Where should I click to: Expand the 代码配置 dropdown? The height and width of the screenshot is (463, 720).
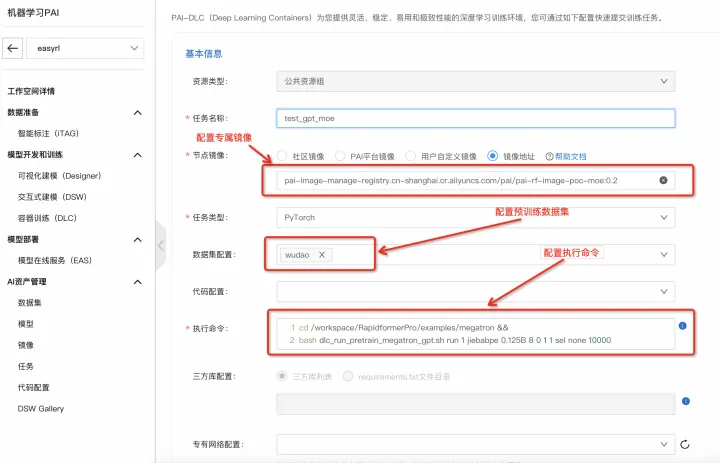pyautogui.click(x=475, y=291)
